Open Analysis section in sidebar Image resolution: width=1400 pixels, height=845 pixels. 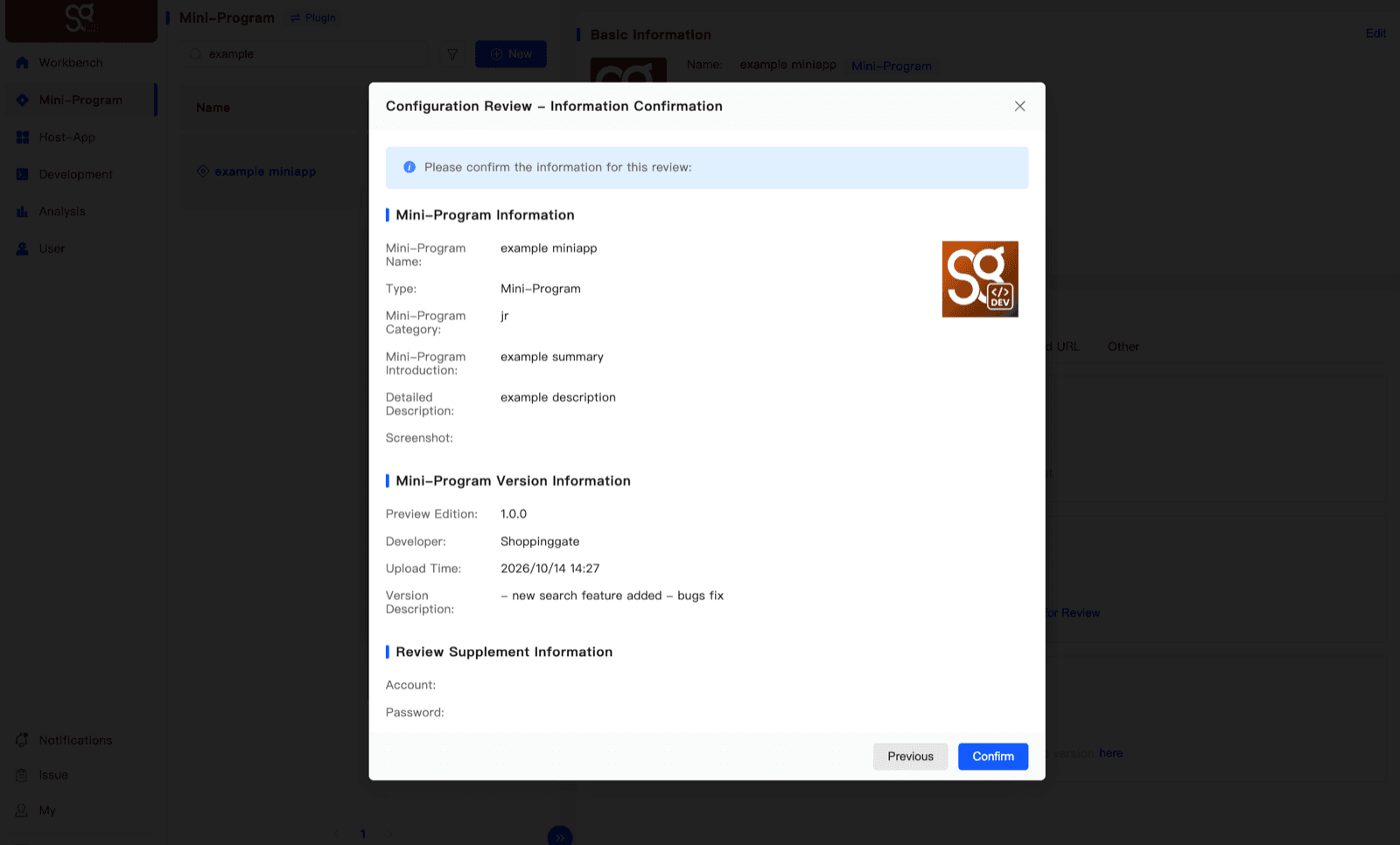61,212
